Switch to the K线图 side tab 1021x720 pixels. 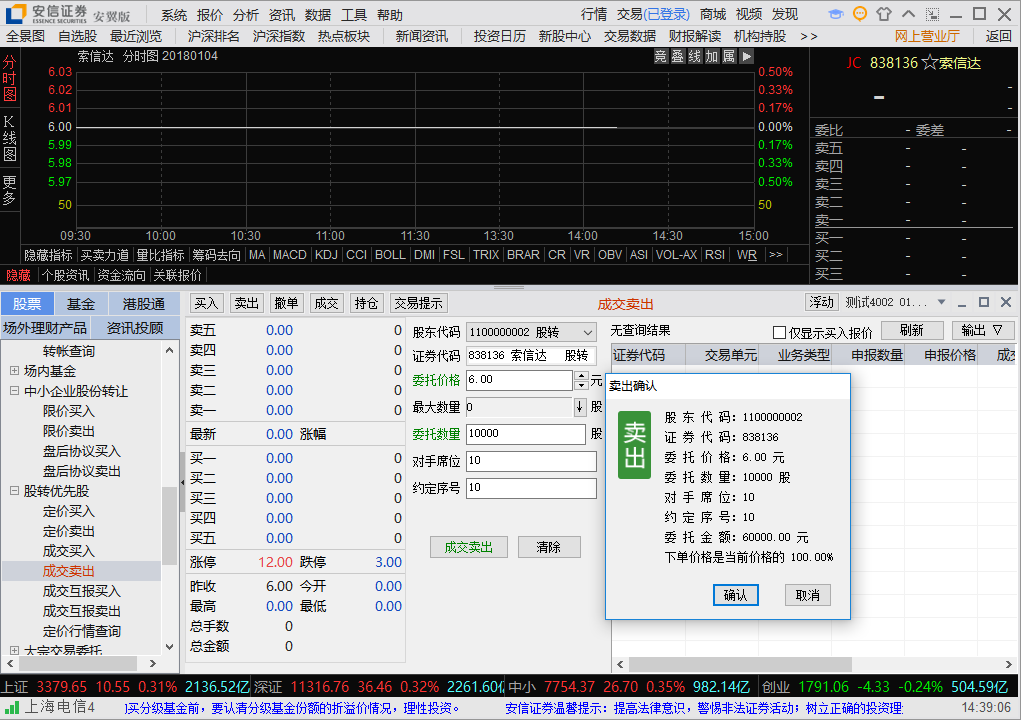point(10,137)
